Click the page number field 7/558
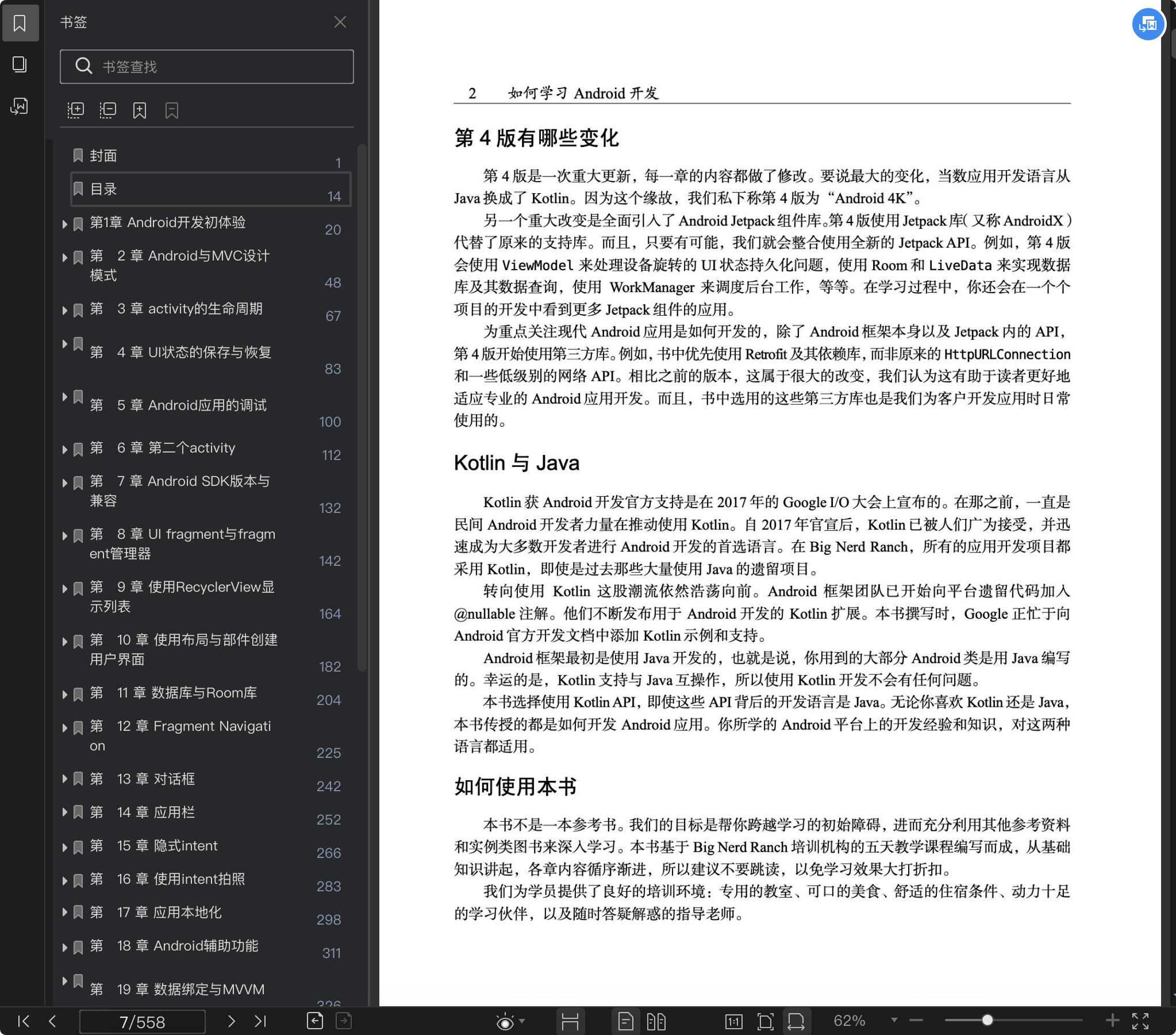Viewport: 1176px width, 1035px height. (142, 1022)
